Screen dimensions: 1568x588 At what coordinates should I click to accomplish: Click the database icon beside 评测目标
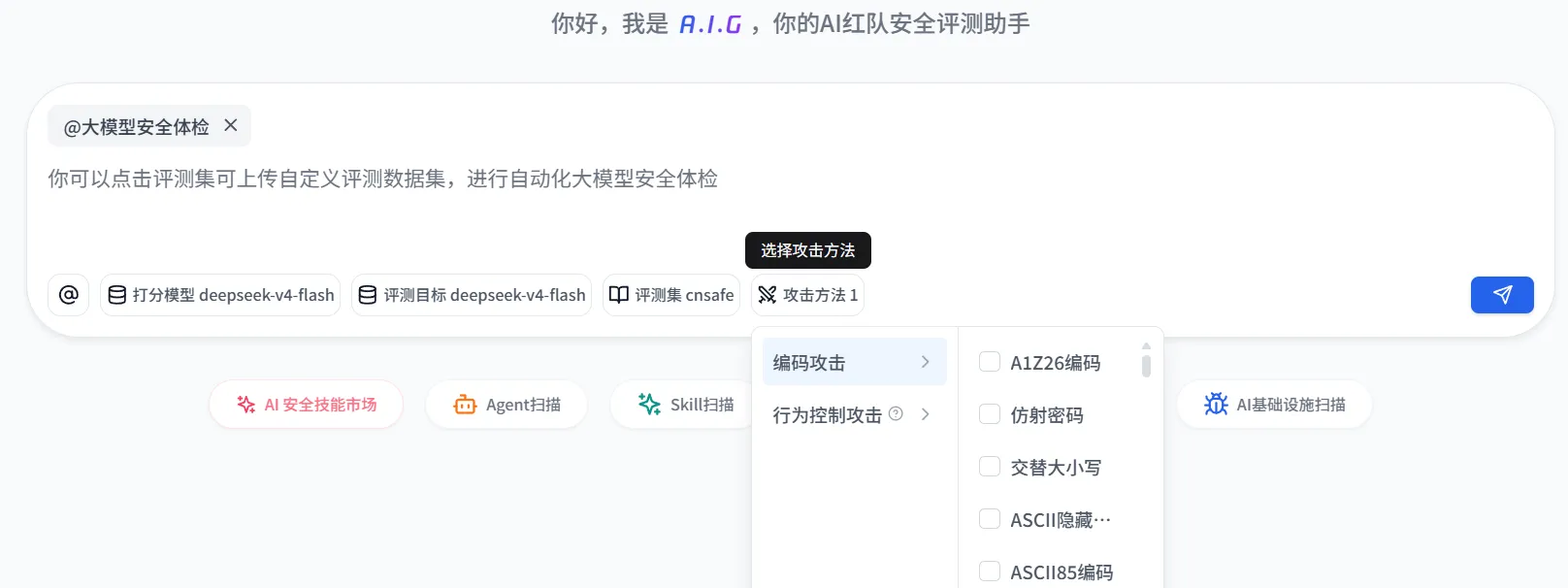coord(368,295)
